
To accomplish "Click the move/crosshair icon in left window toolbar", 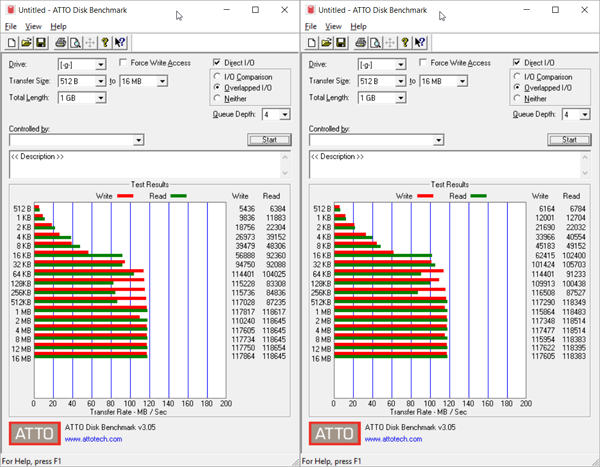I will [90, 42].
